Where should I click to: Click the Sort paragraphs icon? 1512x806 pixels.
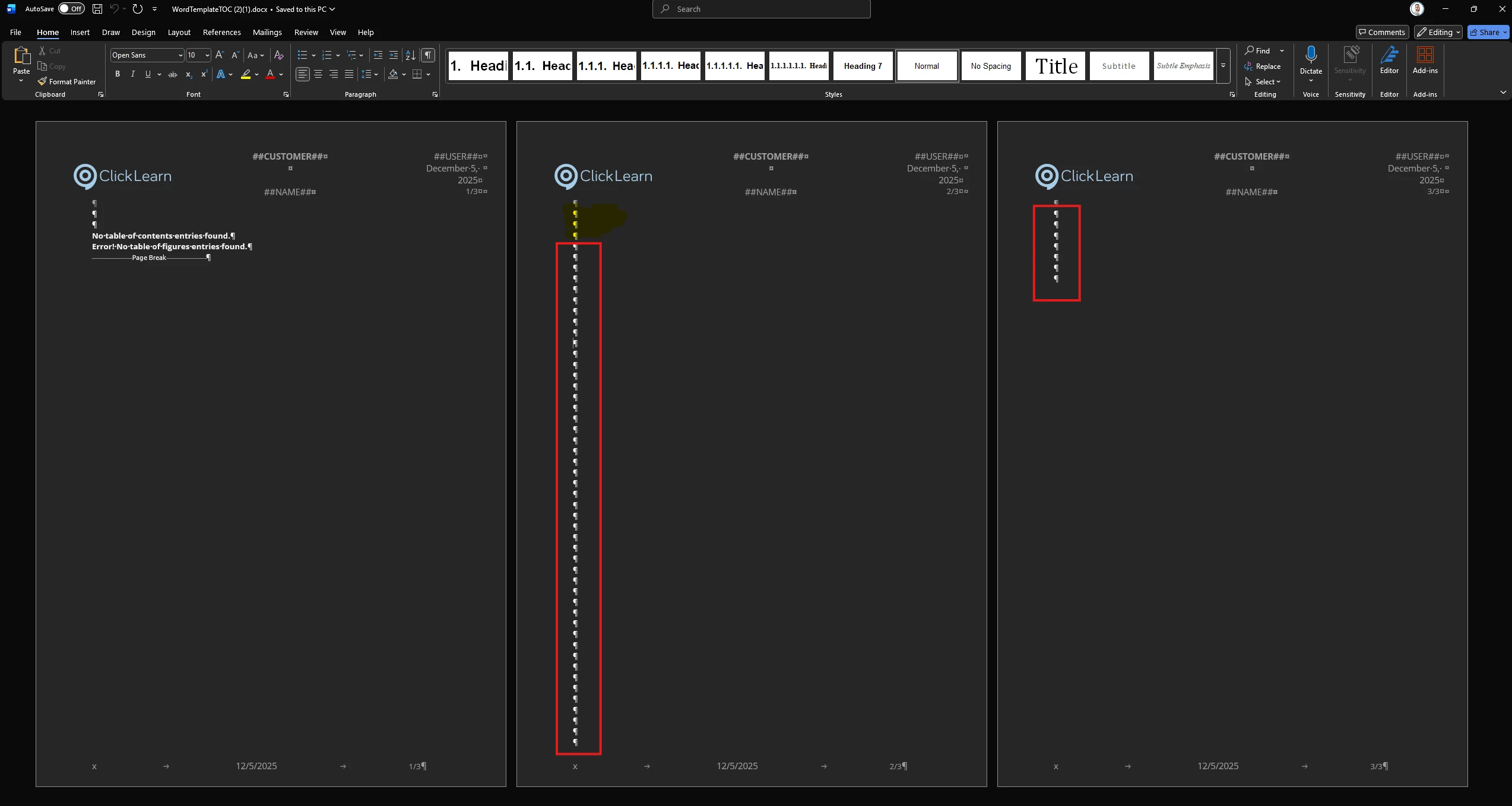tap(410, 55)
